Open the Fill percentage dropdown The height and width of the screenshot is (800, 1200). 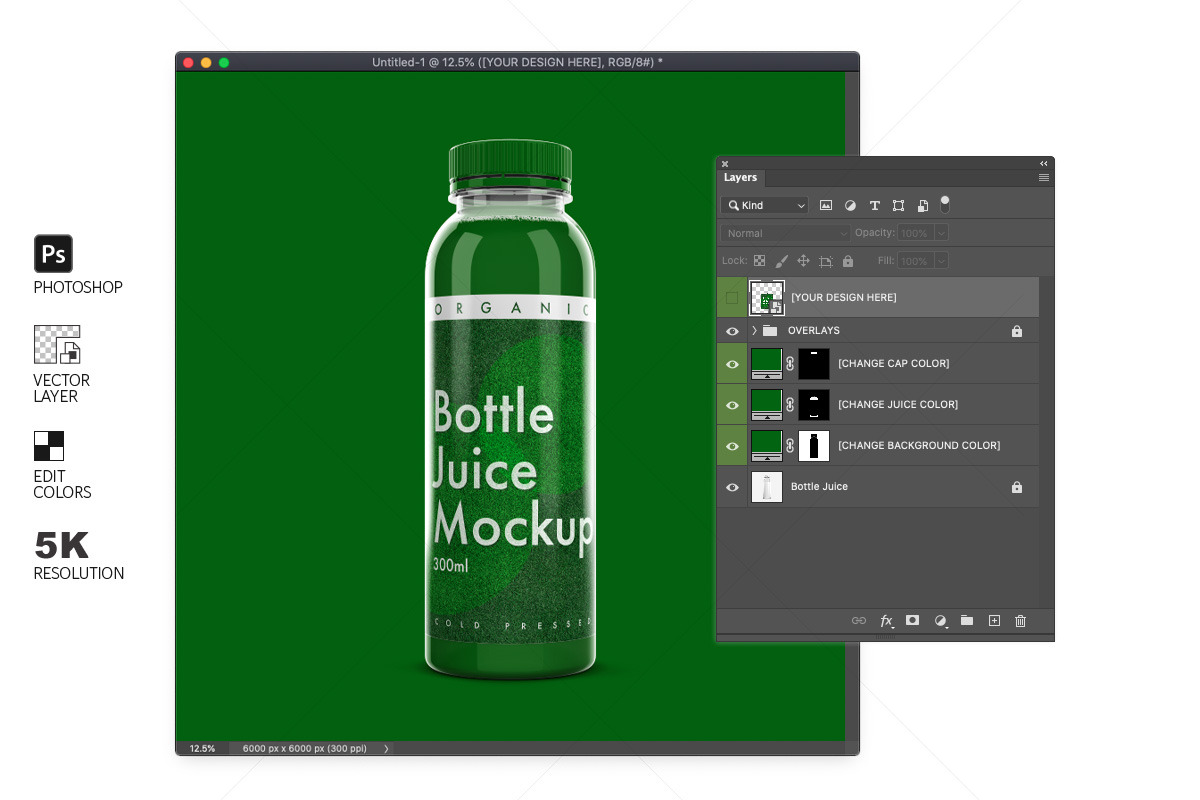[941, 260]
